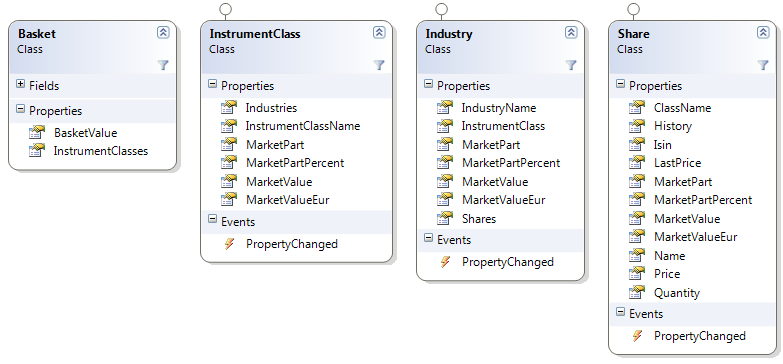Screen dimensions: 783x364
Task: Collapse the Basket class with chevron button
Action: (163, 32)
